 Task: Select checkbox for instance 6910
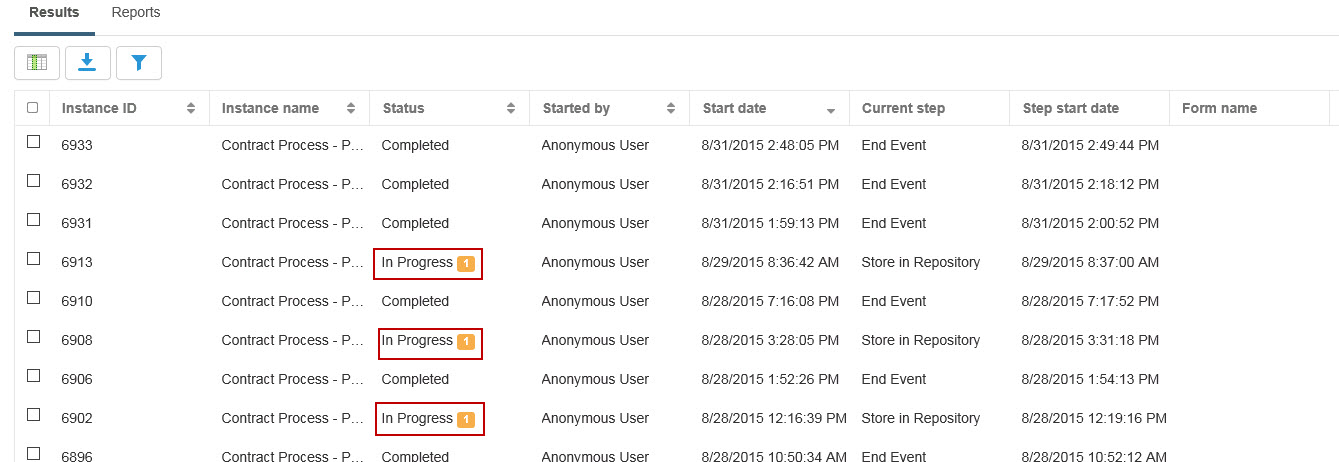coord(33,298)
